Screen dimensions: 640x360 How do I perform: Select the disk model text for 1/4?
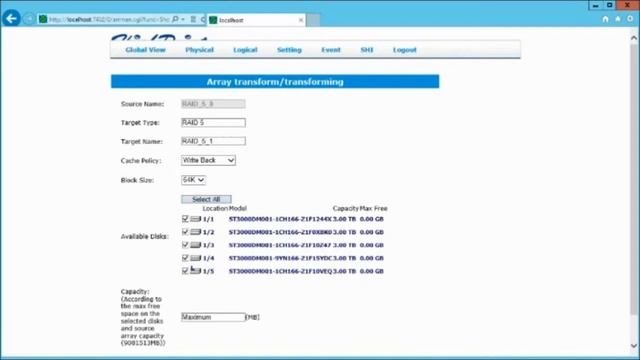click(280, 258)
